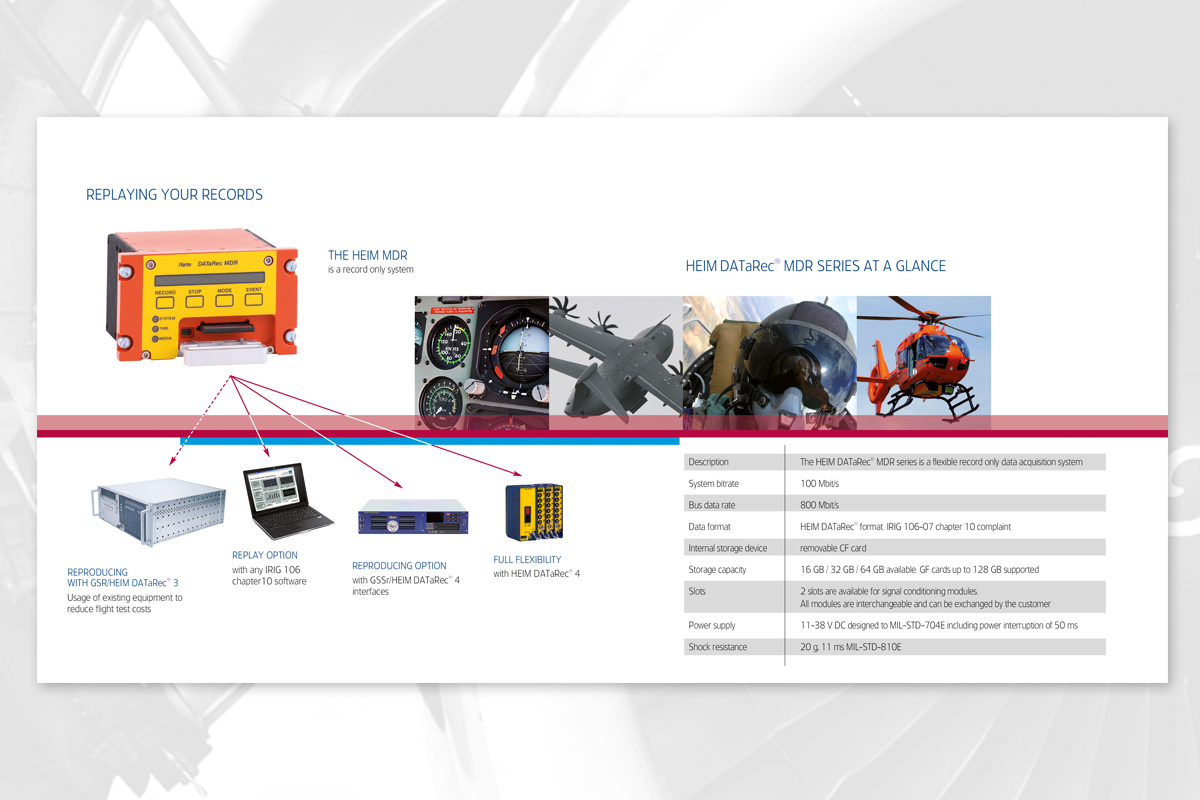The width and height of the screenshot is (1200, 800).
Task: Click the "800 Mbit/s" value
Action: (x=820, y=505)
